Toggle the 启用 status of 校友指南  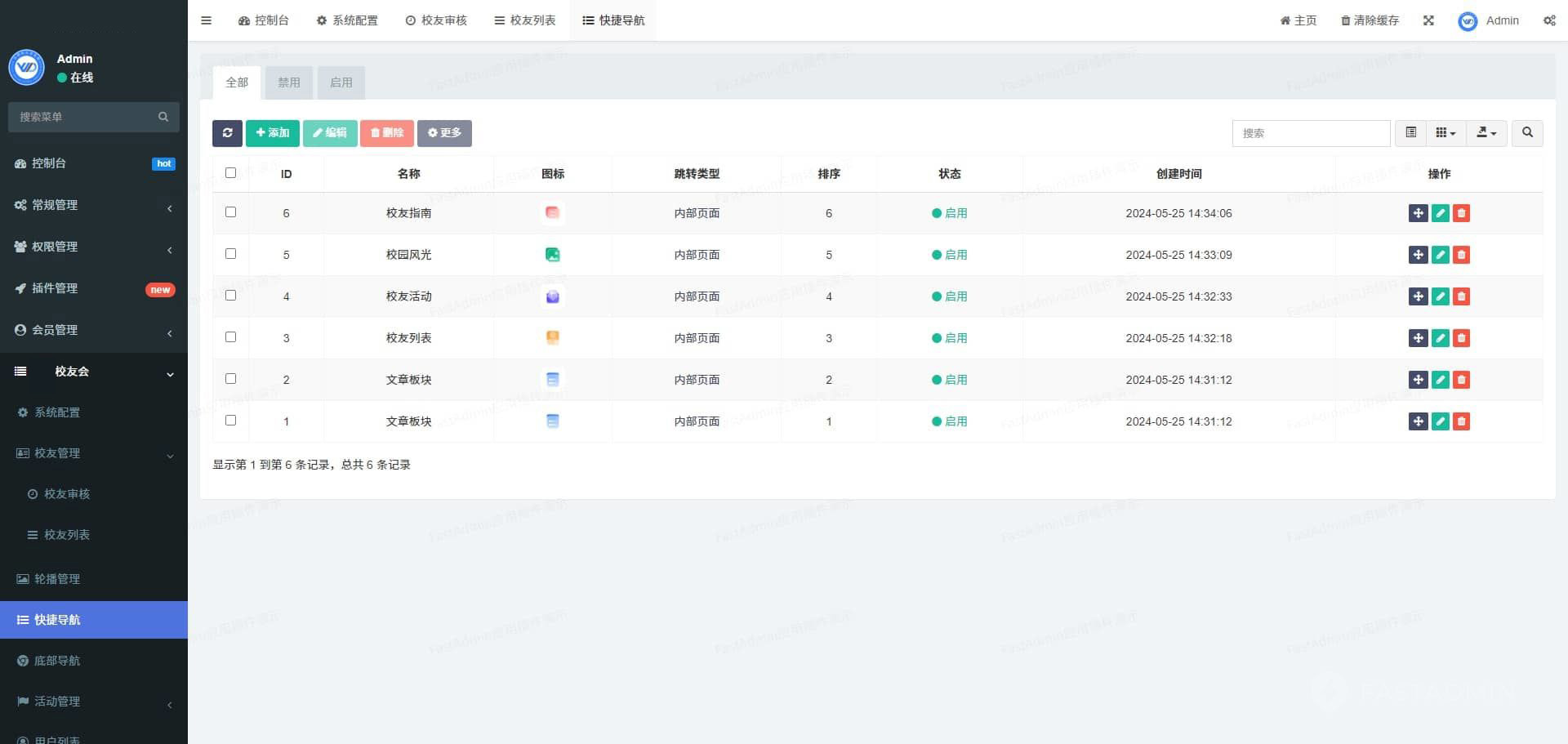(x=949, y=213)
